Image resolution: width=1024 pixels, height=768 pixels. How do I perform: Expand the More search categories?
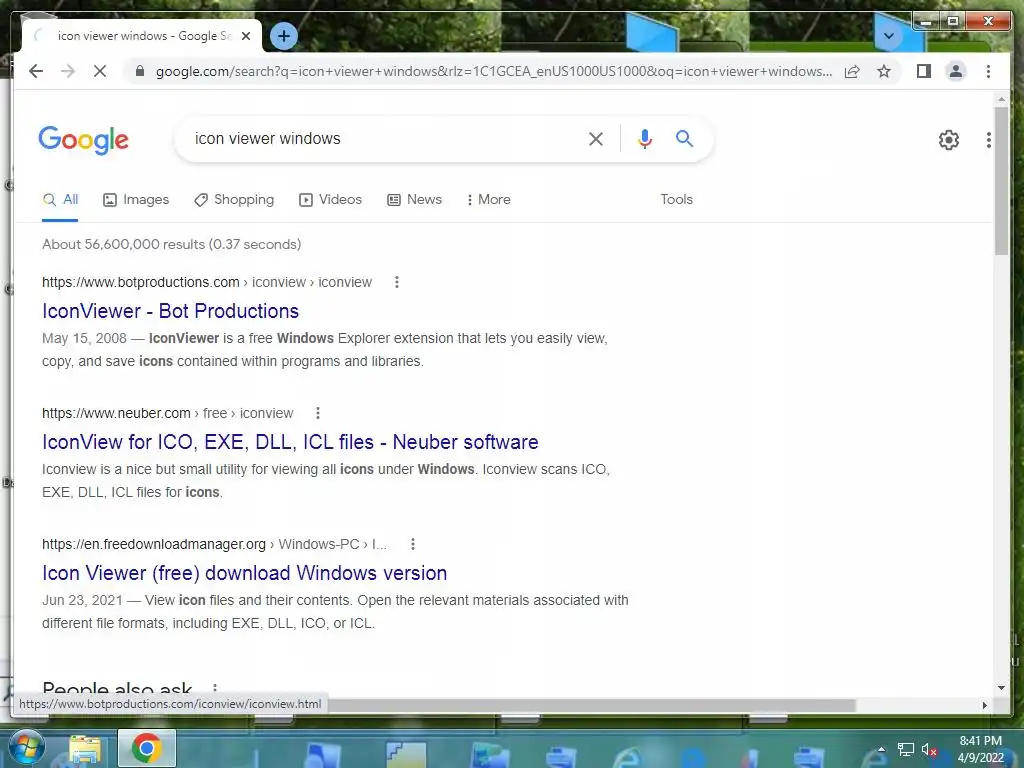point(488,200)
